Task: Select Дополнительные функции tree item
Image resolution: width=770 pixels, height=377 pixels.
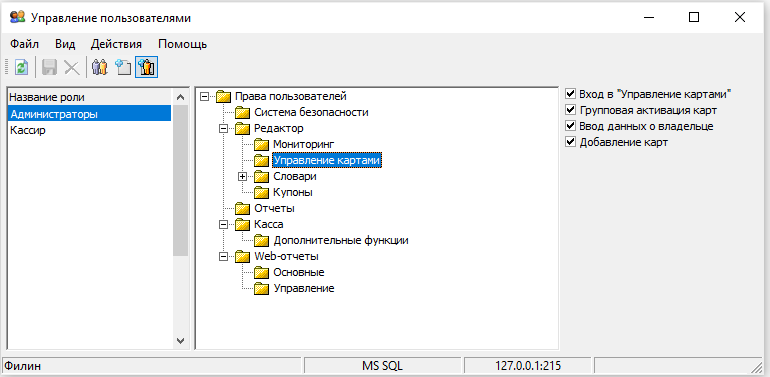Action: pyautogui.click(x=341, y=241)
